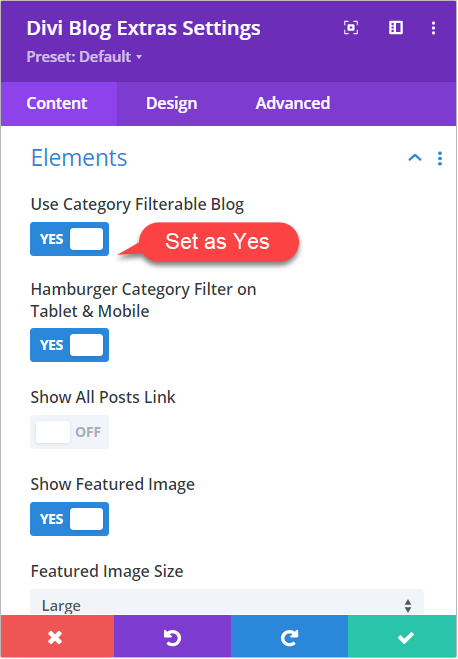Click the blue redo arrow button
This screenshot has height=659, width=458.
coord(290,637)
